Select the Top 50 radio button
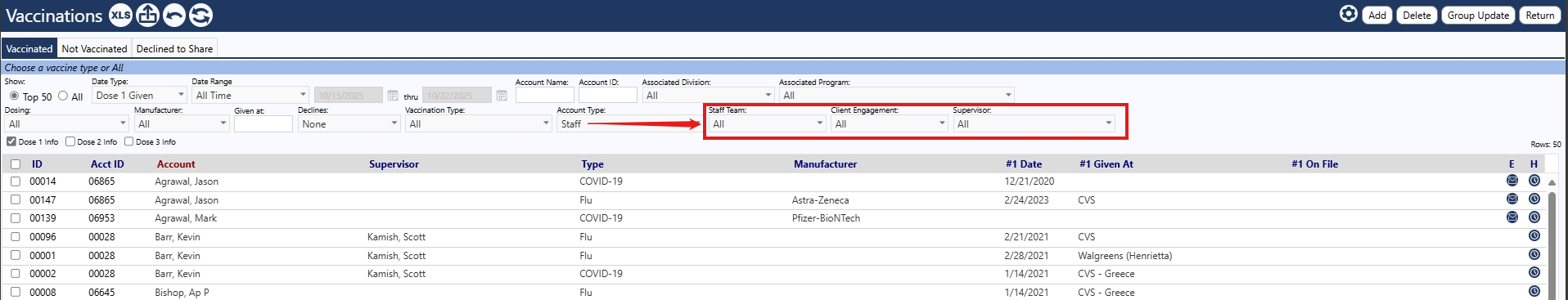Screen dimensions: 1568x300 [x=14, y=96]
